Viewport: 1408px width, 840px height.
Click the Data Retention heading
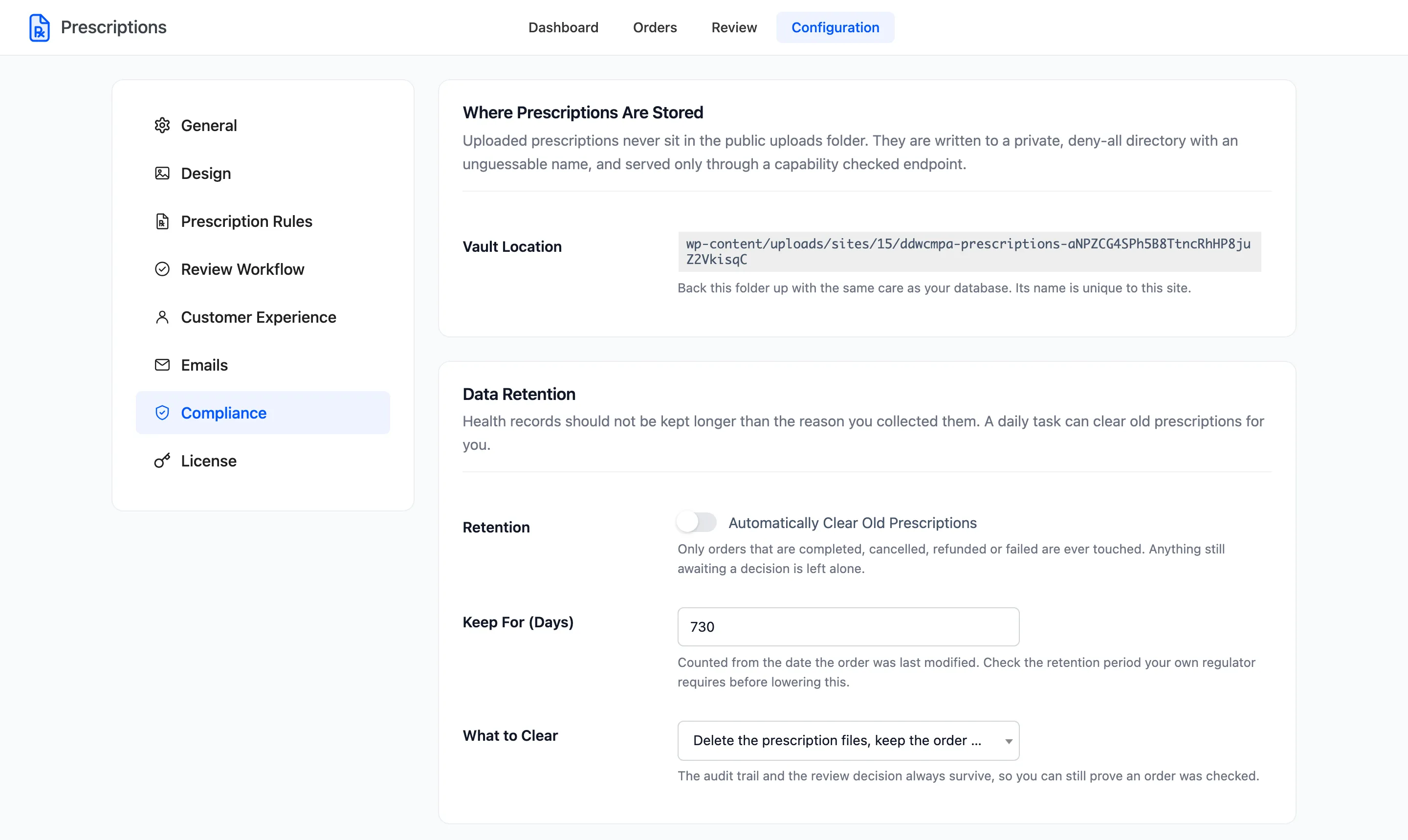pyautogui.click(x=519, y=394)
